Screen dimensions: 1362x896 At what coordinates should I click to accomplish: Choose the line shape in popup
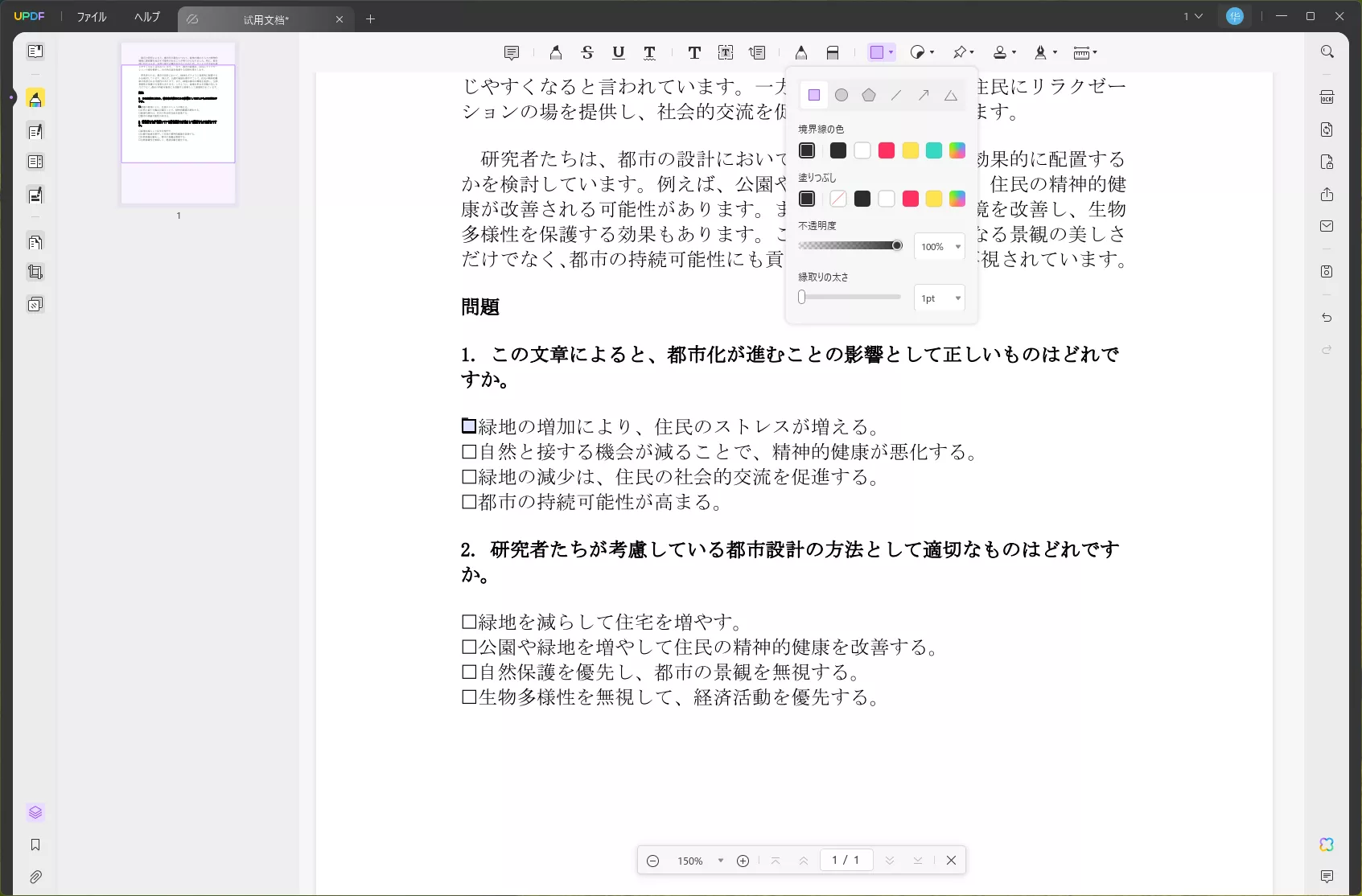(896, 95)
